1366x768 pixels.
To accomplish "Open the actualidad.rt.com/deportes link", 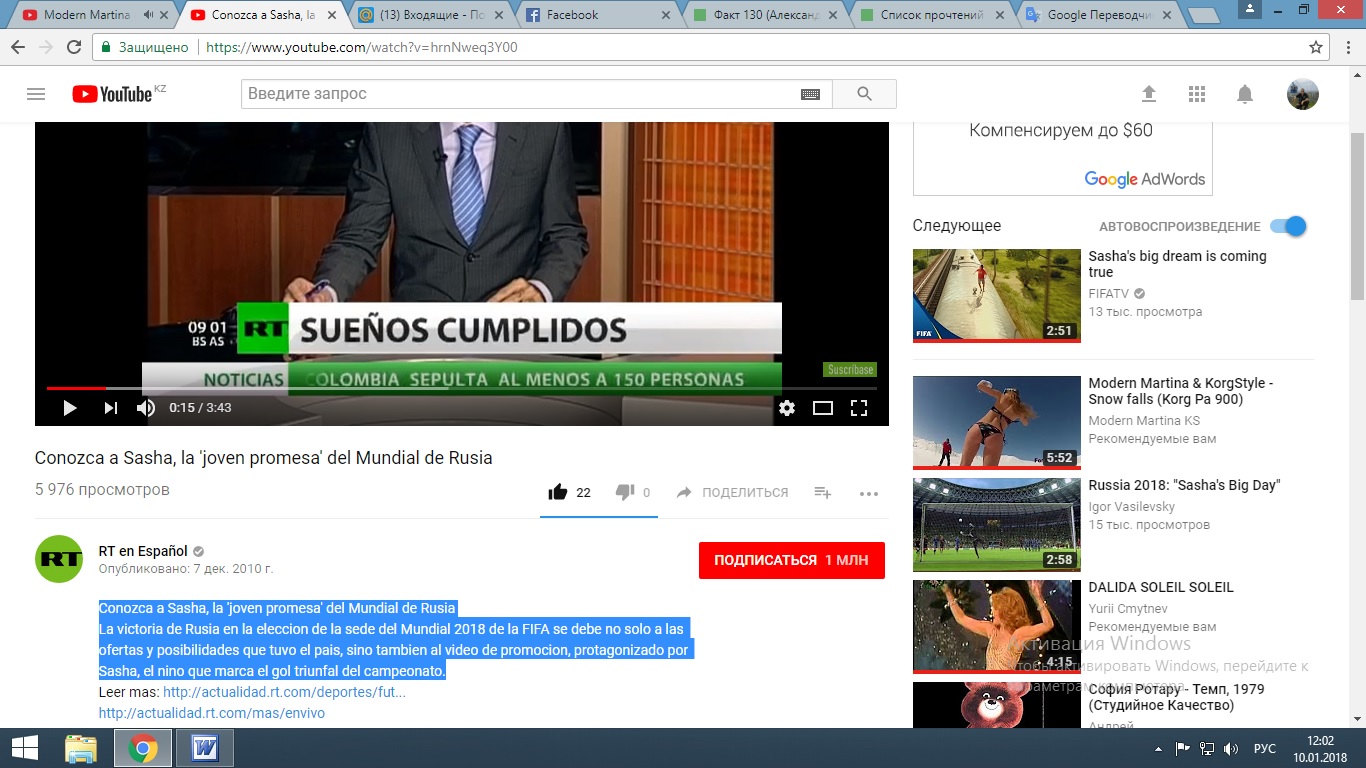I will click(x=284, y=692).
